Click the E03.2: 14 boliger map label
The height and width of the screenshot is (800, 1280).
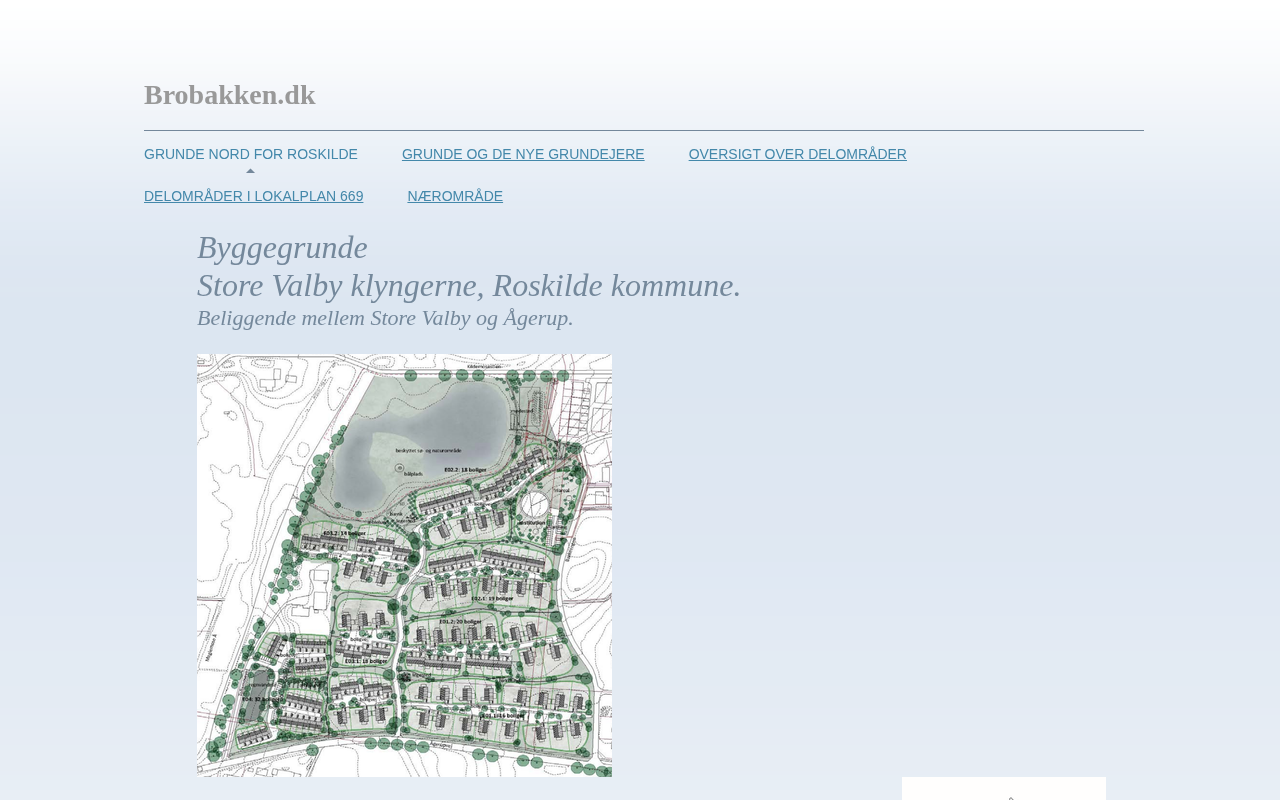click(340, 533)
